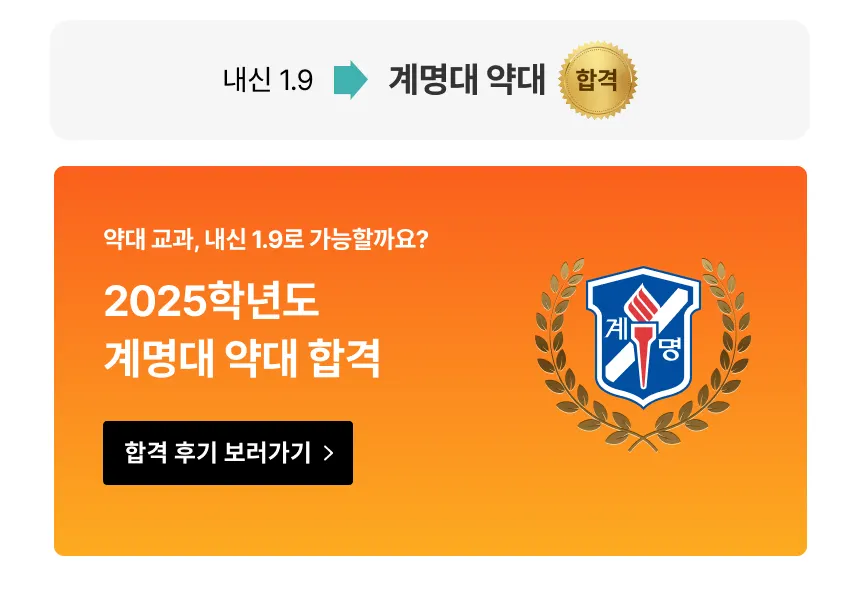The width and height of the screenshot is (861, 589).
Task: Click the Keimyung University shield emblem
Action: (x=643, y=337)
